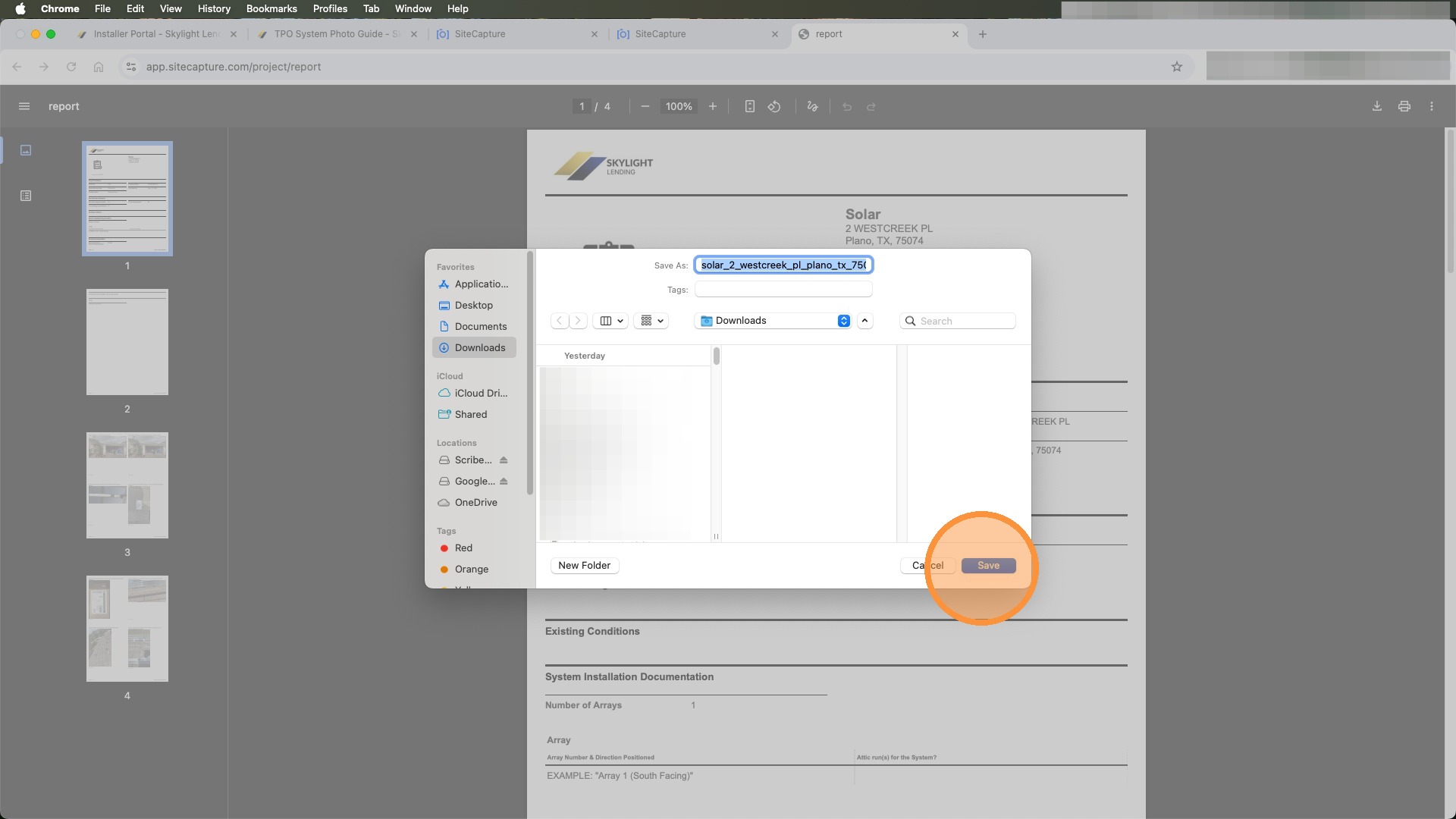Open the View menu in menu bar
The width and height of the screenshot is (1456, 819).
171,8
